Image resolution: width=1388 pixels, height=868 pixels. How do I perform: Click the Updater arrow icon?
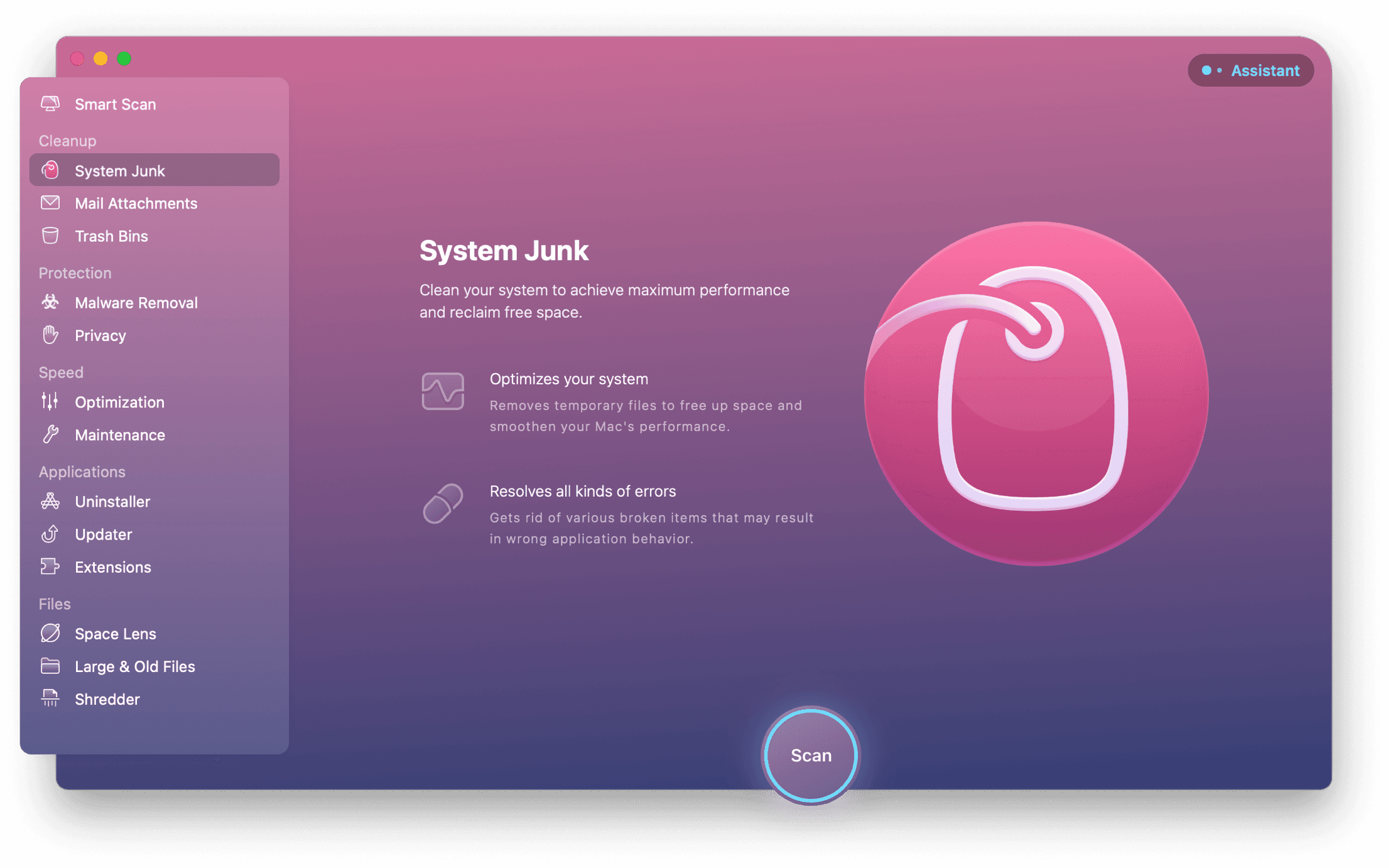coord(50,534)
